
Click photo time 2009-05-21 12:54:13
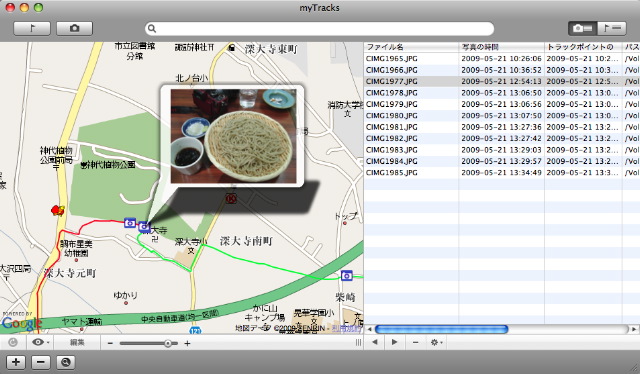click(501, 81)
